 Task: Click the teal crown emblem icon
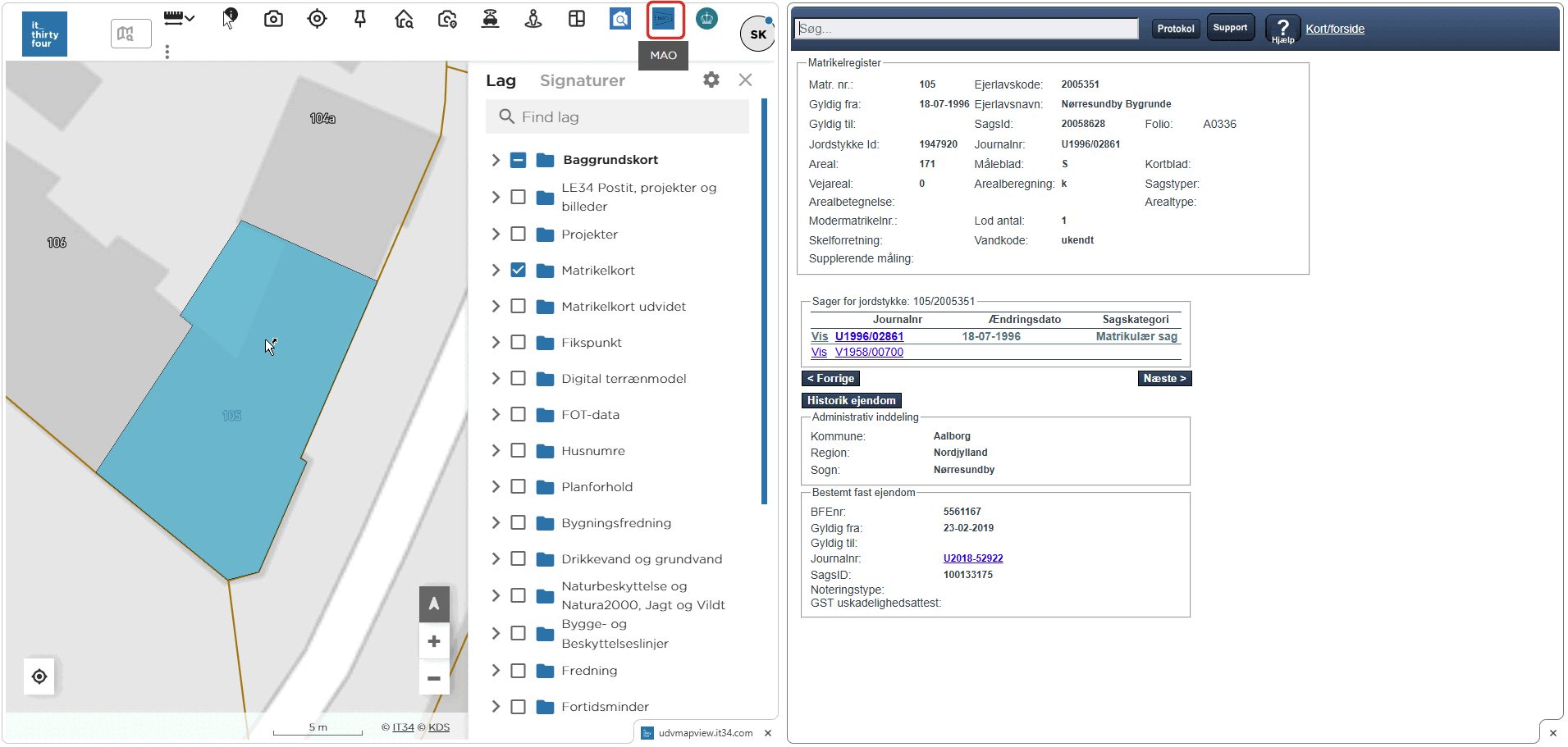pos(706,18)
